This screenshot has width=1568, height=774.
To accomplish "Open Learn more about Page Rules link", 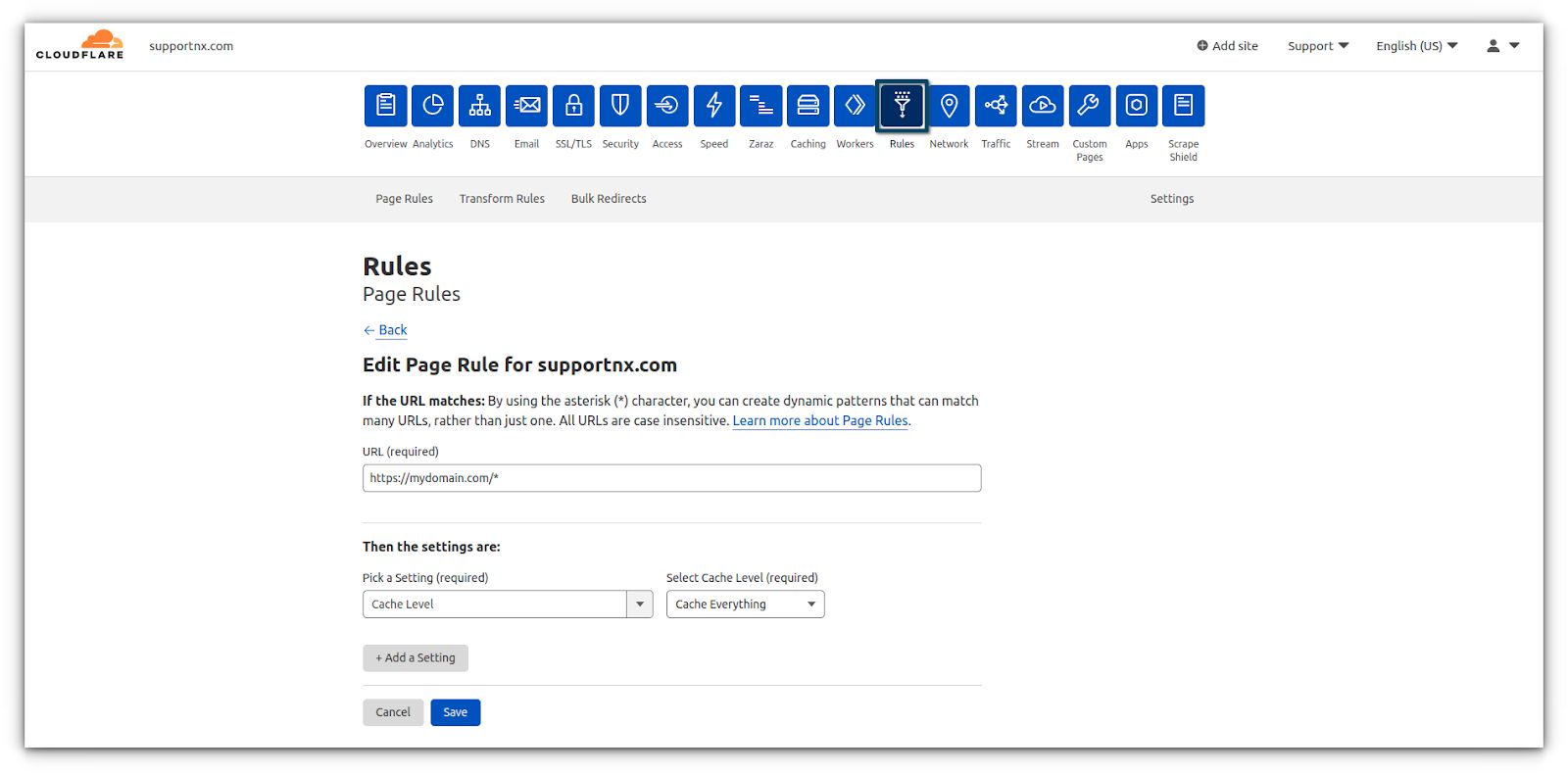I will coord(820,420).
